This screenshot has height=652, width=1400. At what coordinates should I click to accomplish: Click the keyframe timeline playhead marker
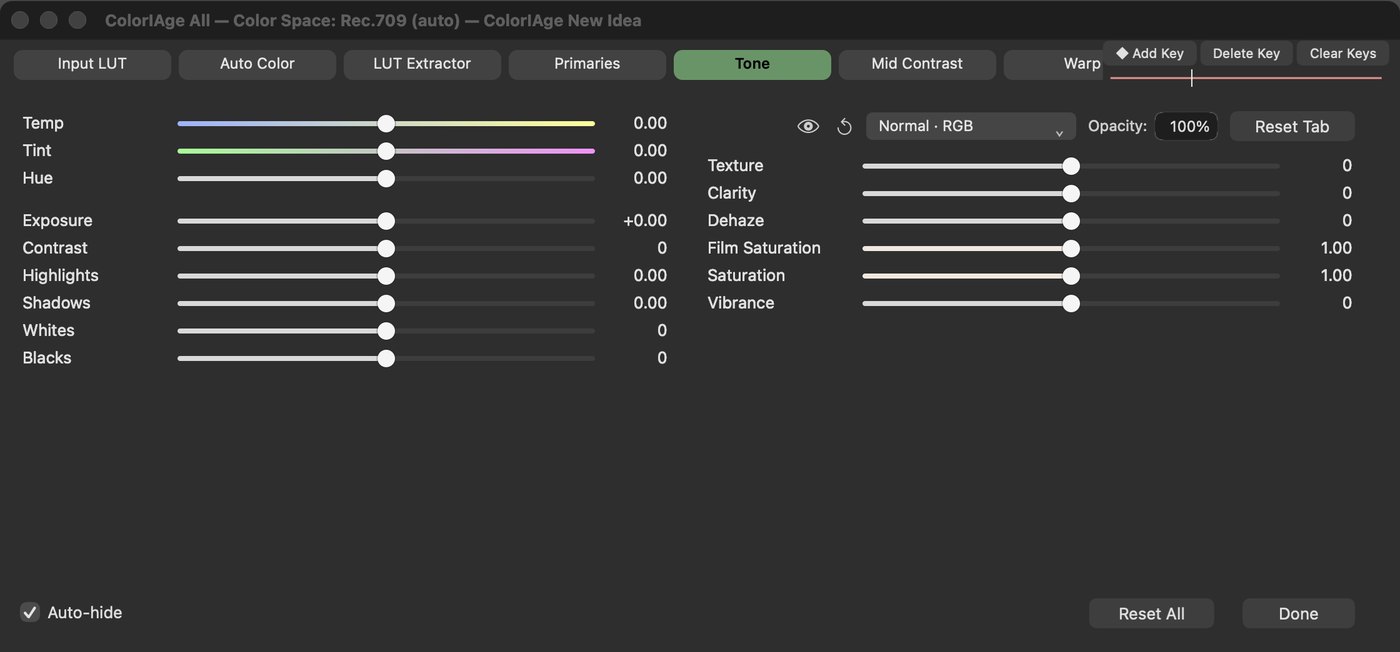click(1191, 78)
